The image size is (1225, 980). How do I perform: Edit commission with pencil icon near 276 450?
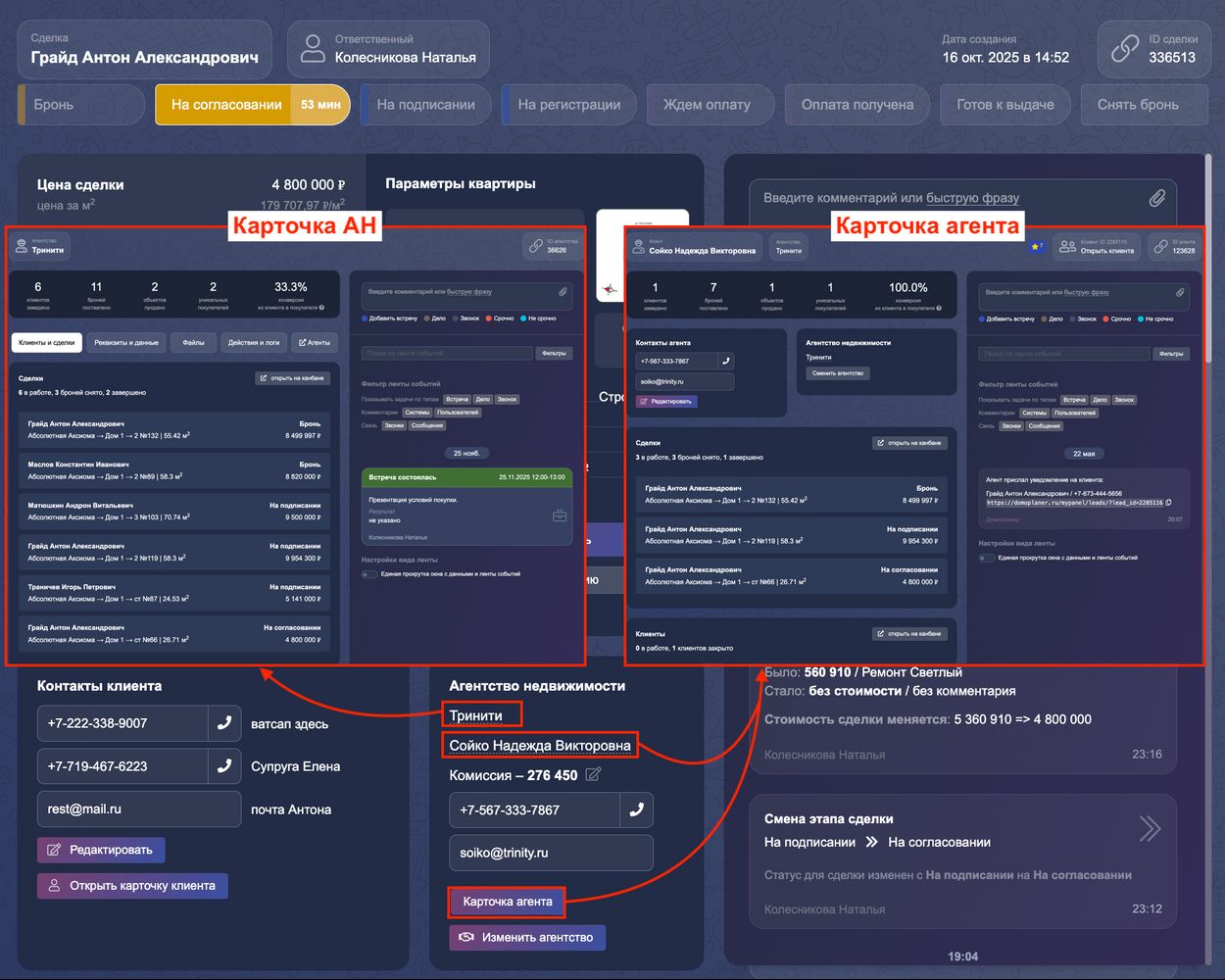click(x=593, y=774)
